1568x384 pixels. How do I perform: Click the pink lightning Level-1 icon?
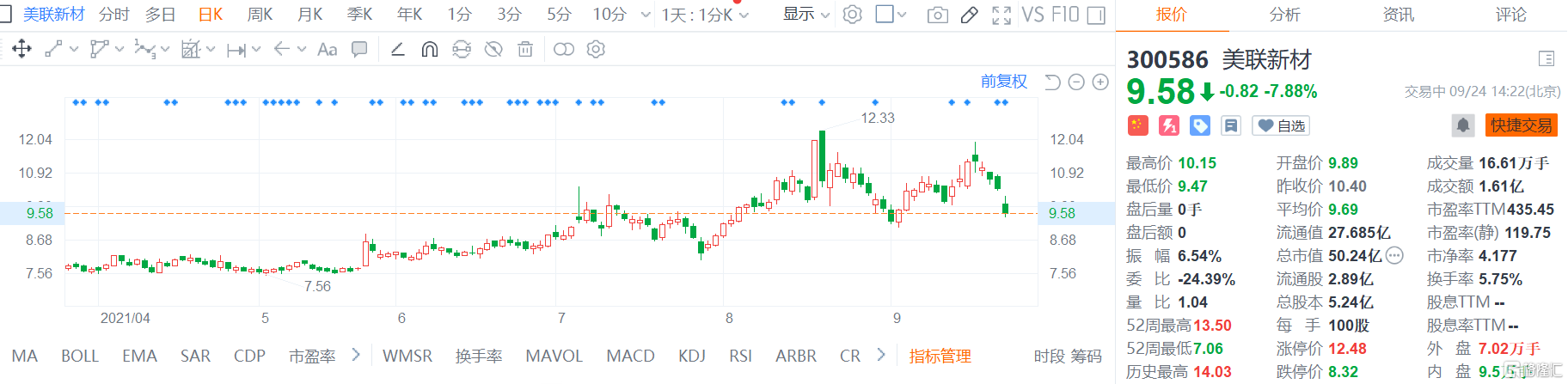[1168, 125]
